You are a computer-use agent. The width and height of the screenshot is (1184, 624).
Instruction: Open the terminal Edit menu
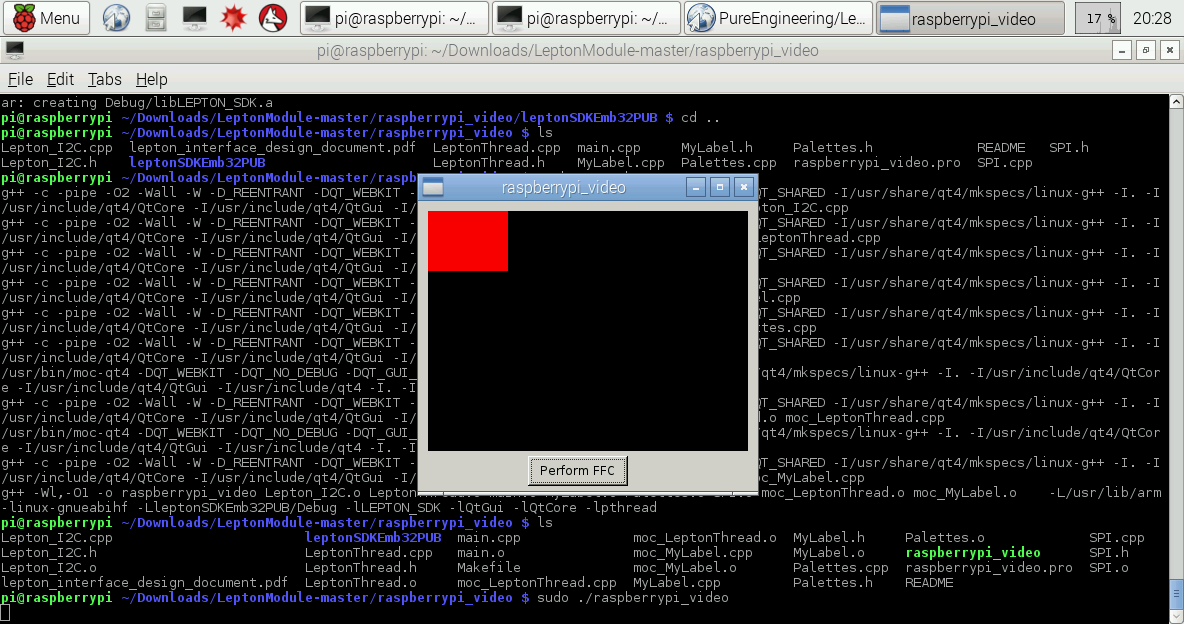point(60,79)
